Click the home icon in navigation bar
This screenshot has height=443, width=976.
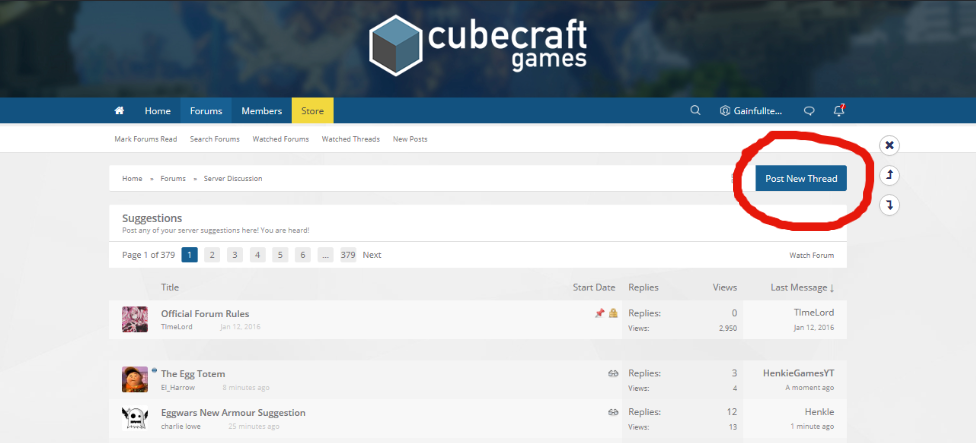tap(119, 111)
